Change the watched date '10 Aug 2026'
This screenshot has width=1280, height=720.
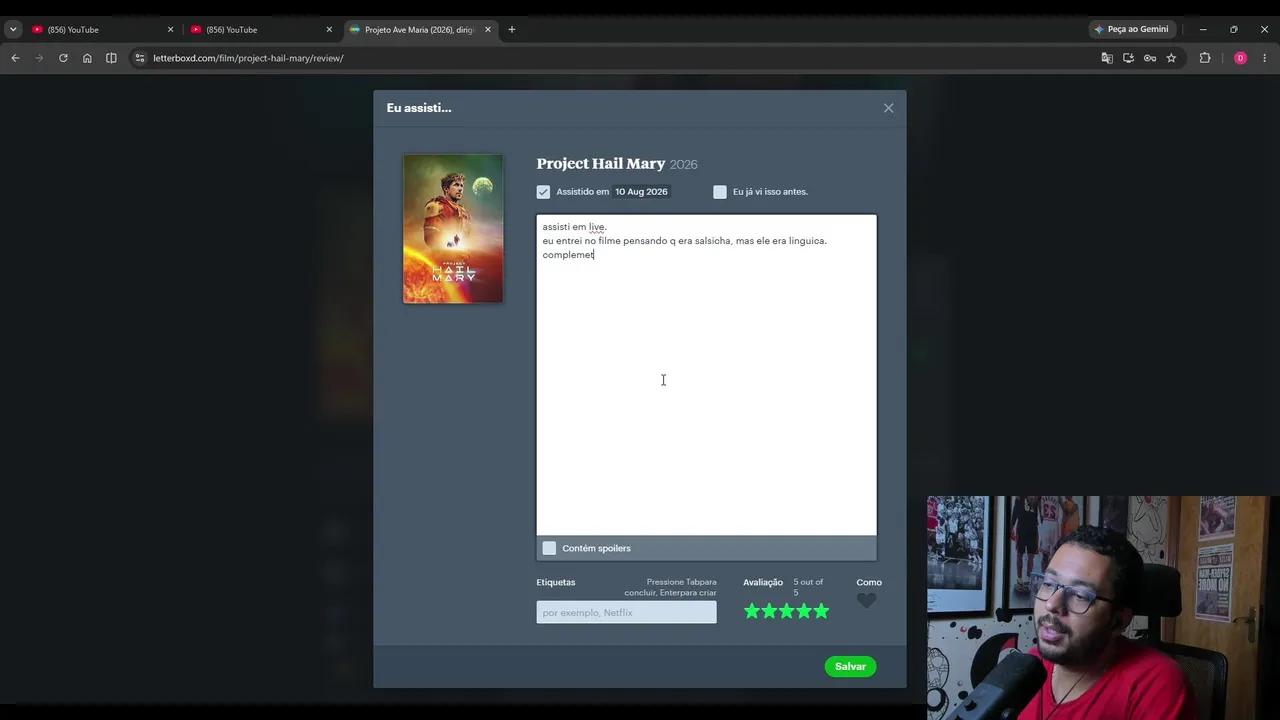641,192
